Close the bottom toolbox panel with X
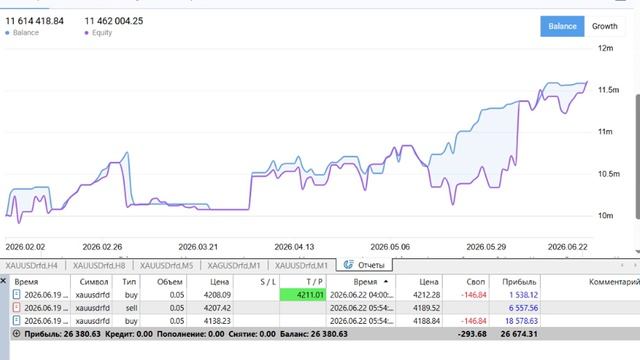Image resolution: width=640 pixels, height=360 pixels. point(3,281)
